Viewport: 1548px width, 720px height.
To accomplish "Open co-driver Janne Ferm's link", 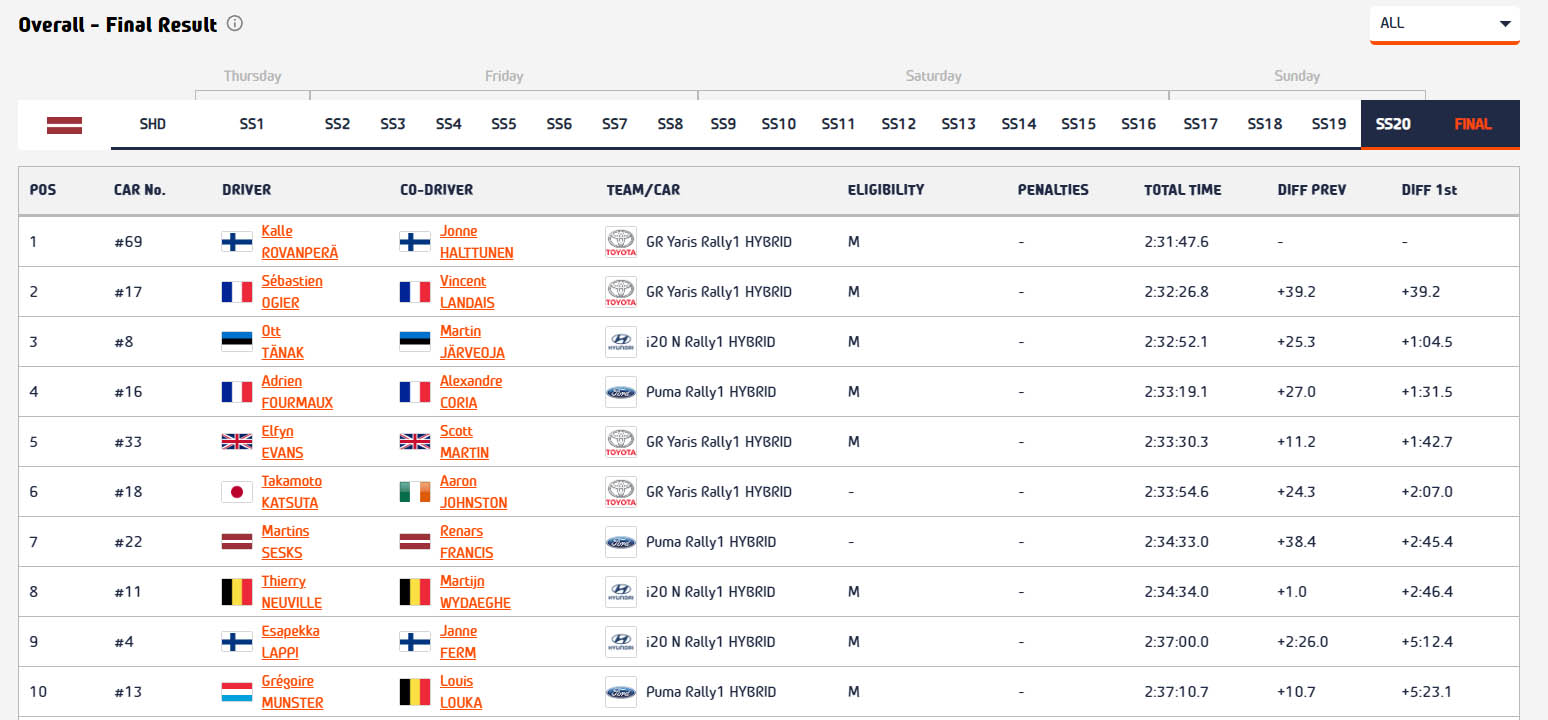I will (458, 642).
